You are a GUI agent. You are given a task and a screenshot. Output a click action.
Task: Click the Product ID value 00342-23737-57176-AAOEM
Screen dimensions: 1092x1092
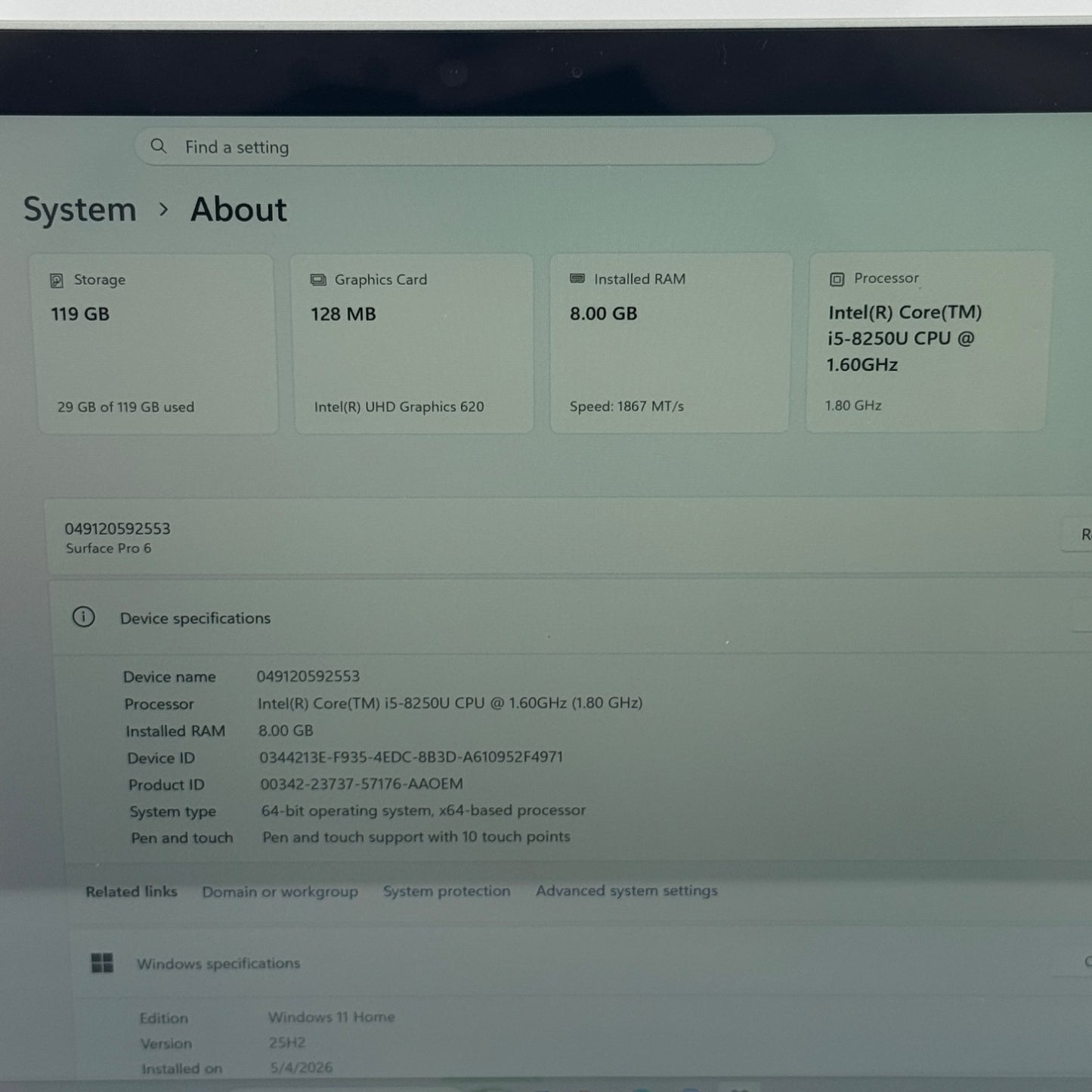point(361,784)
